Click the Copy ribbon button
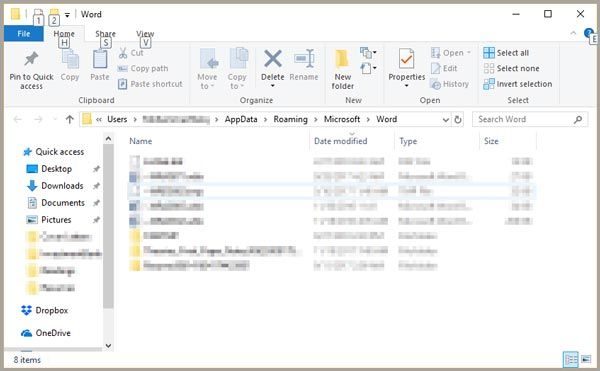The image size is (600, 371). point(70,65)
